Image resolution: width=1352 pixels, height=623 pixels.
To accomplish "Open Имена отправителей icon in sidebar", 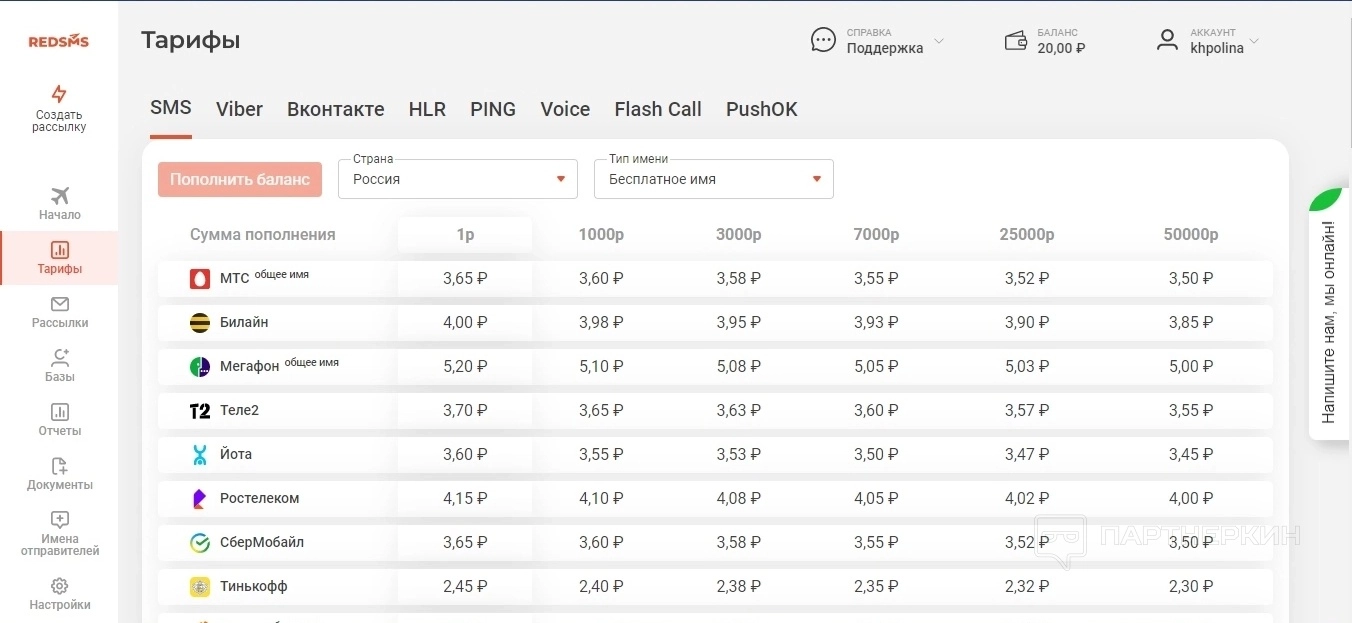I will pyautogui.click(x=60, y=520).
